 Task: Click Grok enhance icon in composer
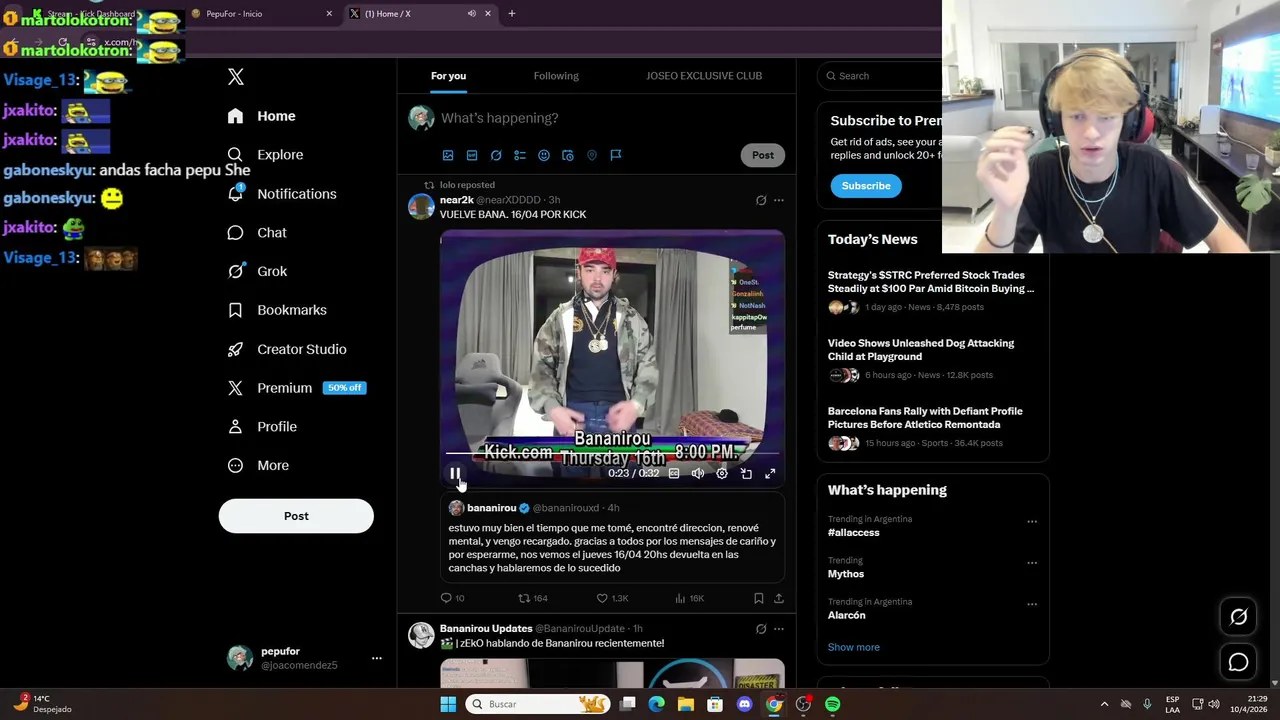(496, 155)
